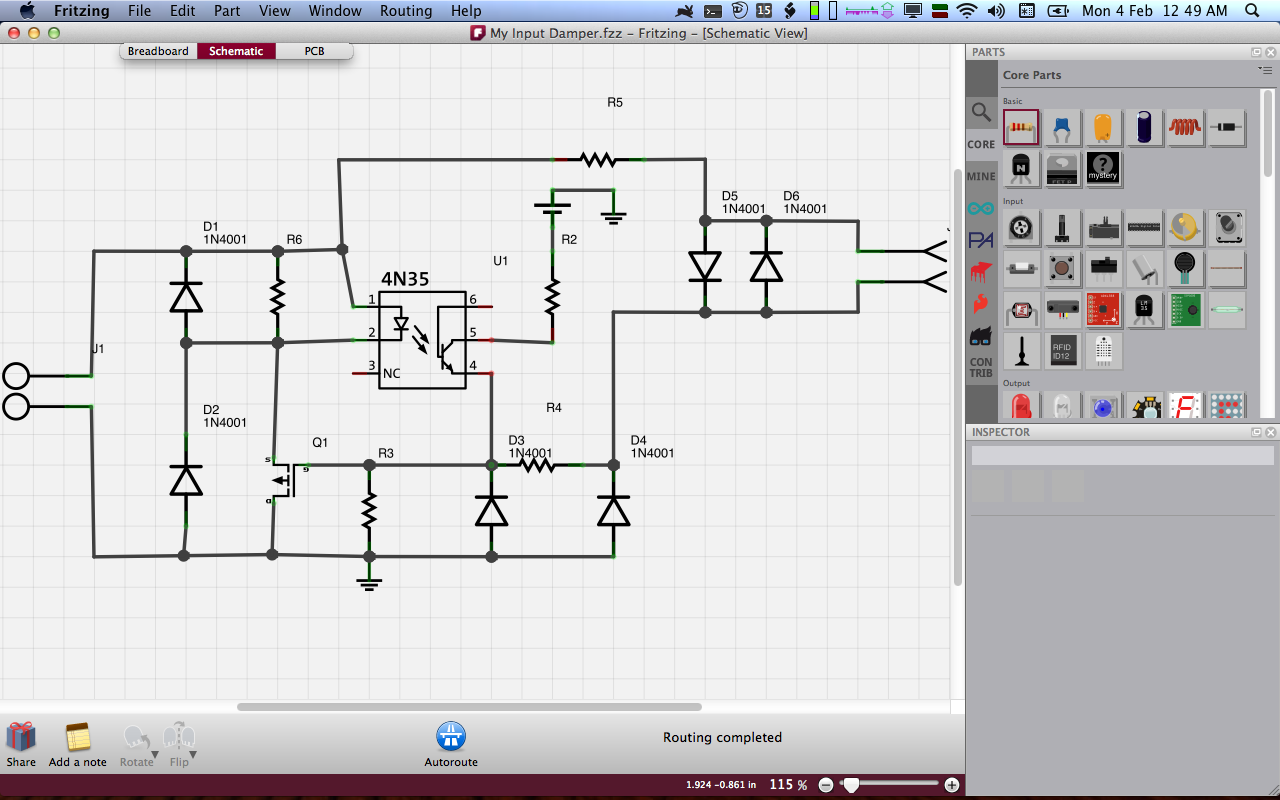Click the 4N35 optocoupler on the schematic
Screen dimensions: 1280x800
click(422, 340)
